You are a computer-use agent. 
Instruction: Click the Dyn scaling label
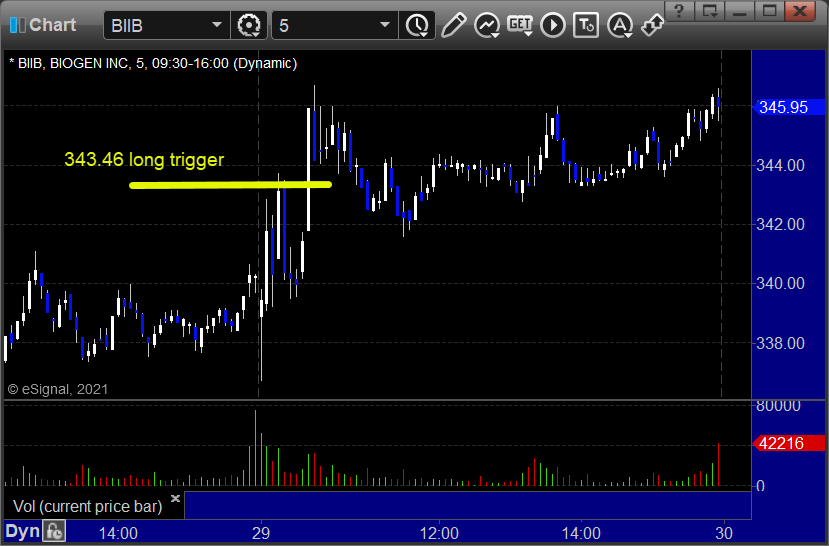[x=22, y=532]
